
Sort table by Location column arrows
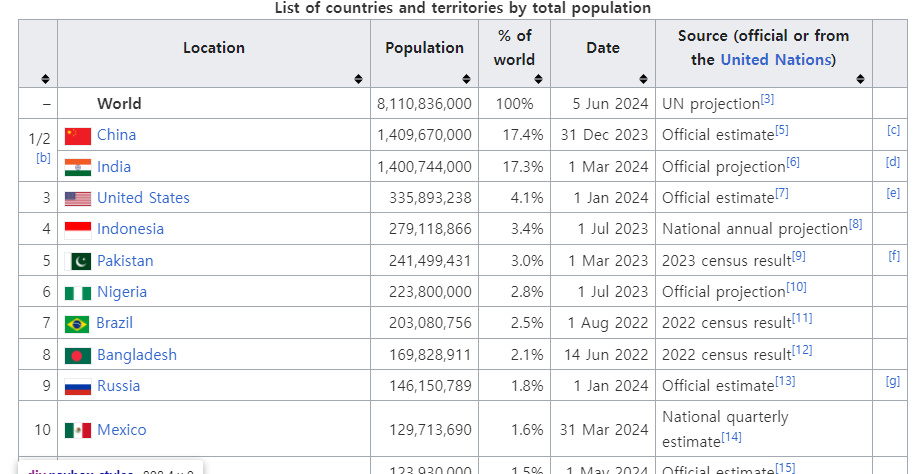(x=359, y=79)
